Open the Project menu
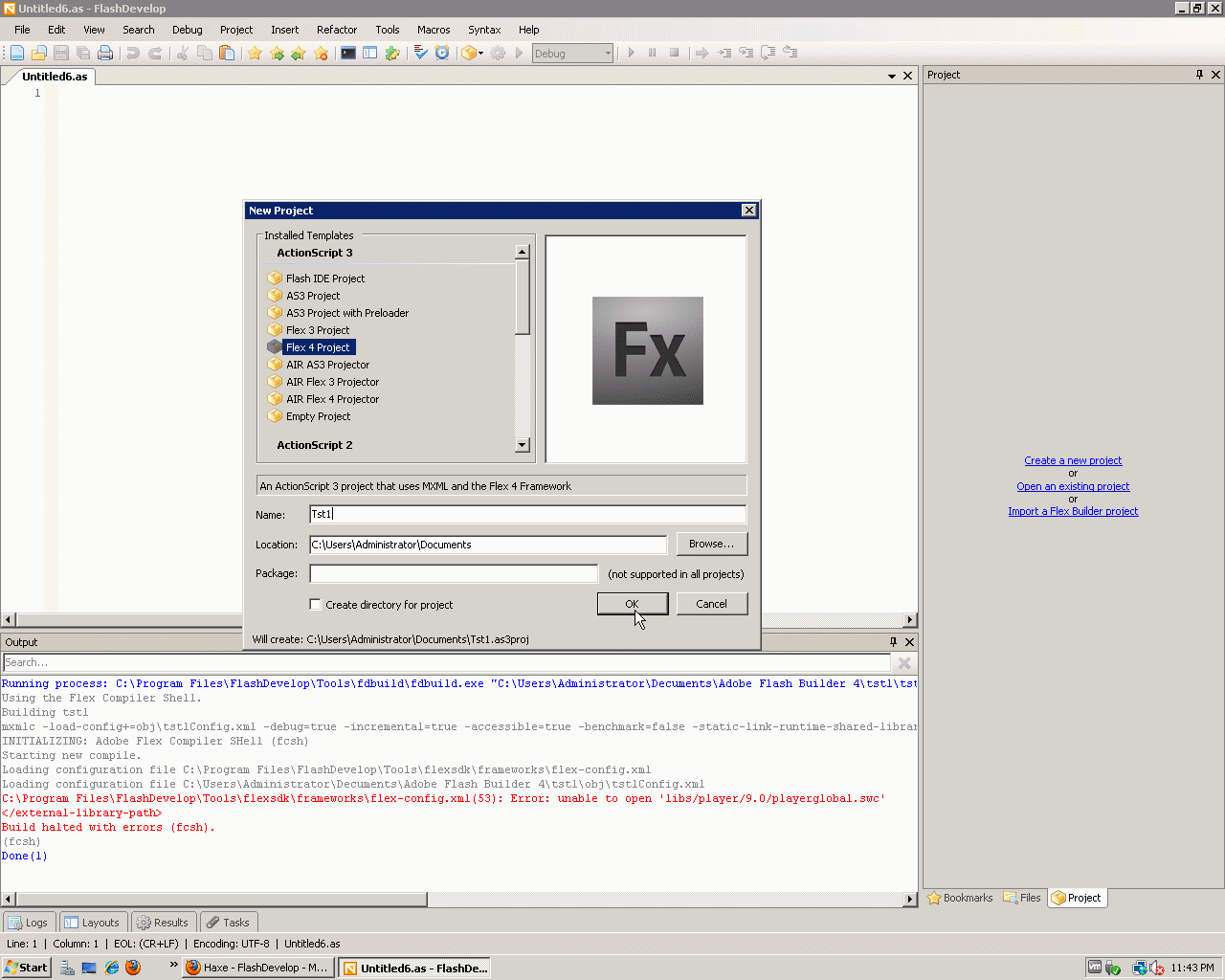 click(236, 30)
